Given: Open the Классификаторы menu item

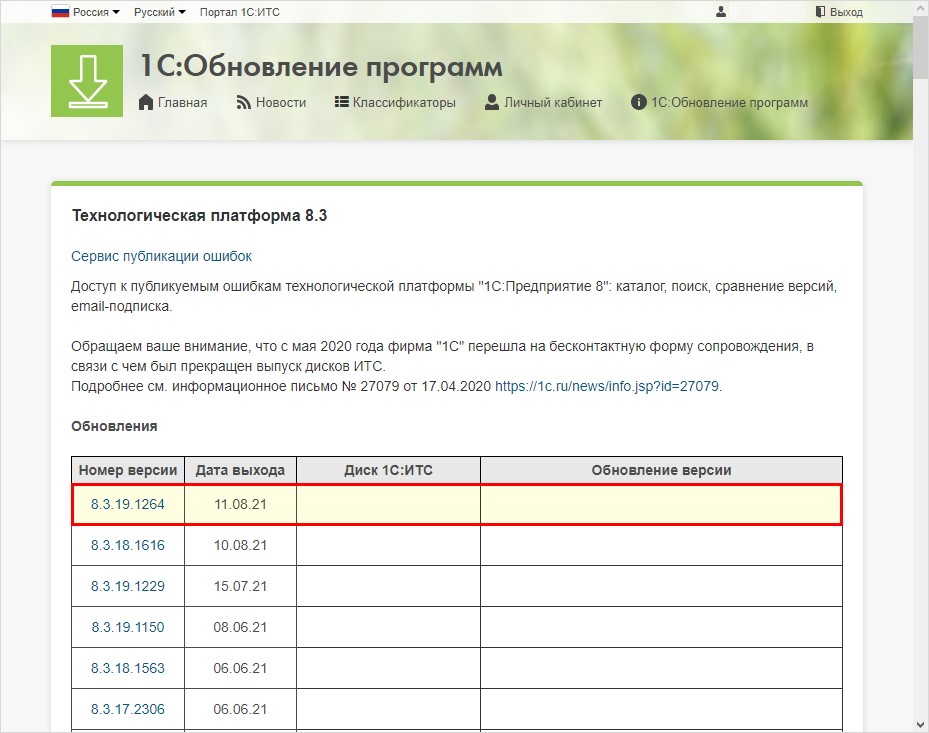Looking at the screenshot, I should click(404, 103).
